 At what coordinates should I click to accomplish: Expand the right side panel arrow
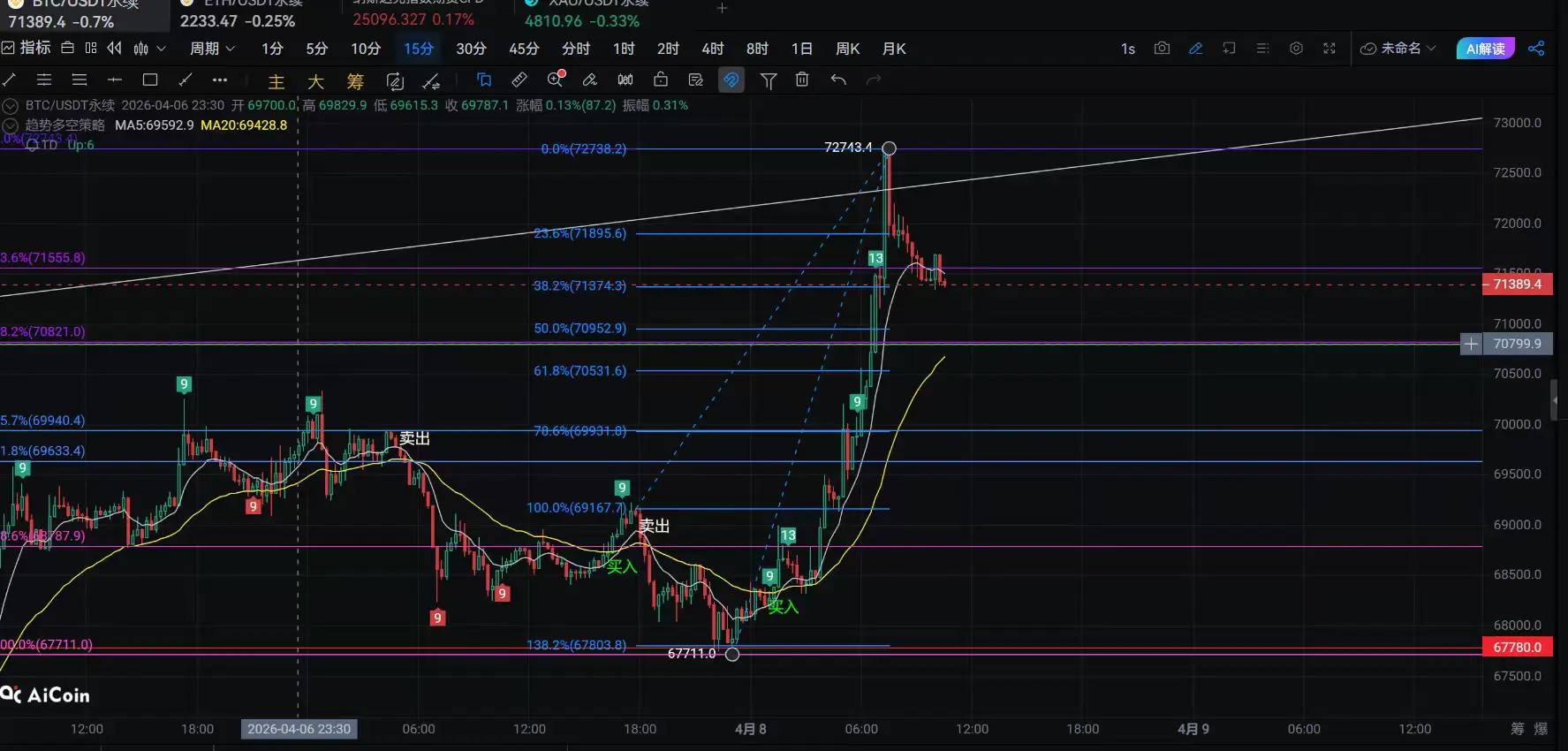click(1555, 400)
